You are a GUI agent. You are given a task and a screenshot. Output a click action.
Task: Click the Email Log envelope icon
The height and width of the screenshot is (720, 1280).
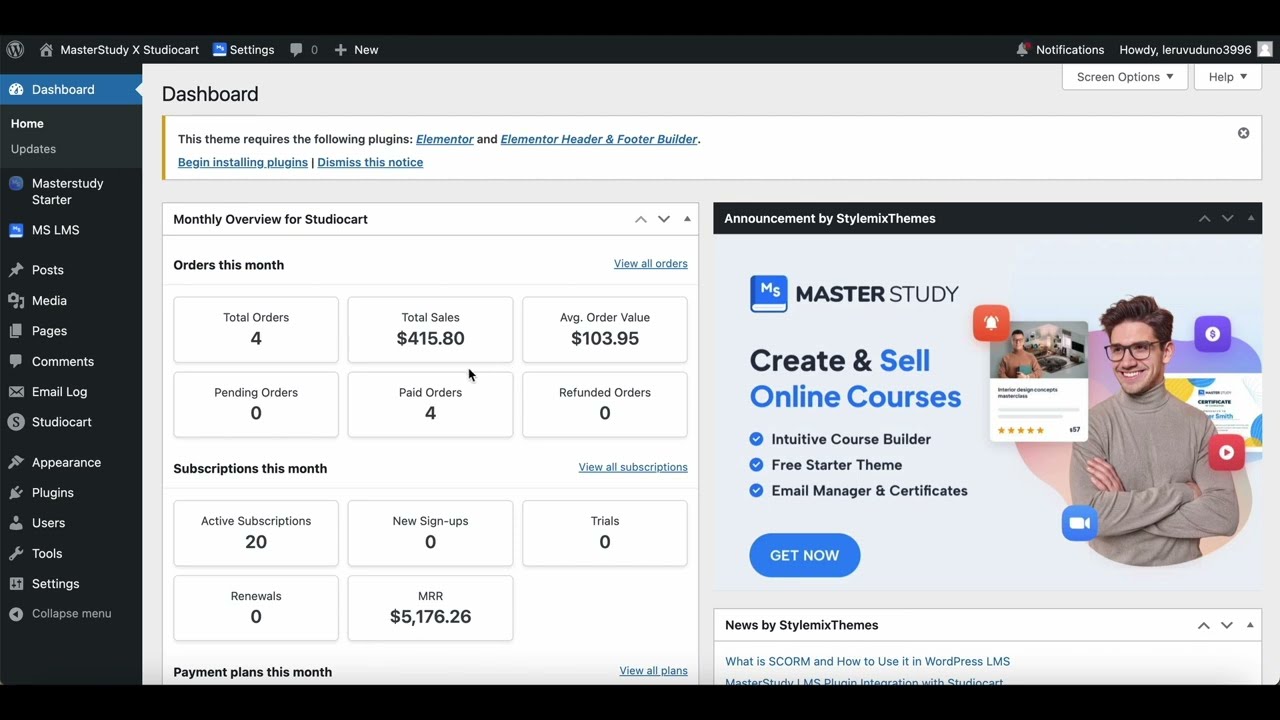[x=16, y=392]
